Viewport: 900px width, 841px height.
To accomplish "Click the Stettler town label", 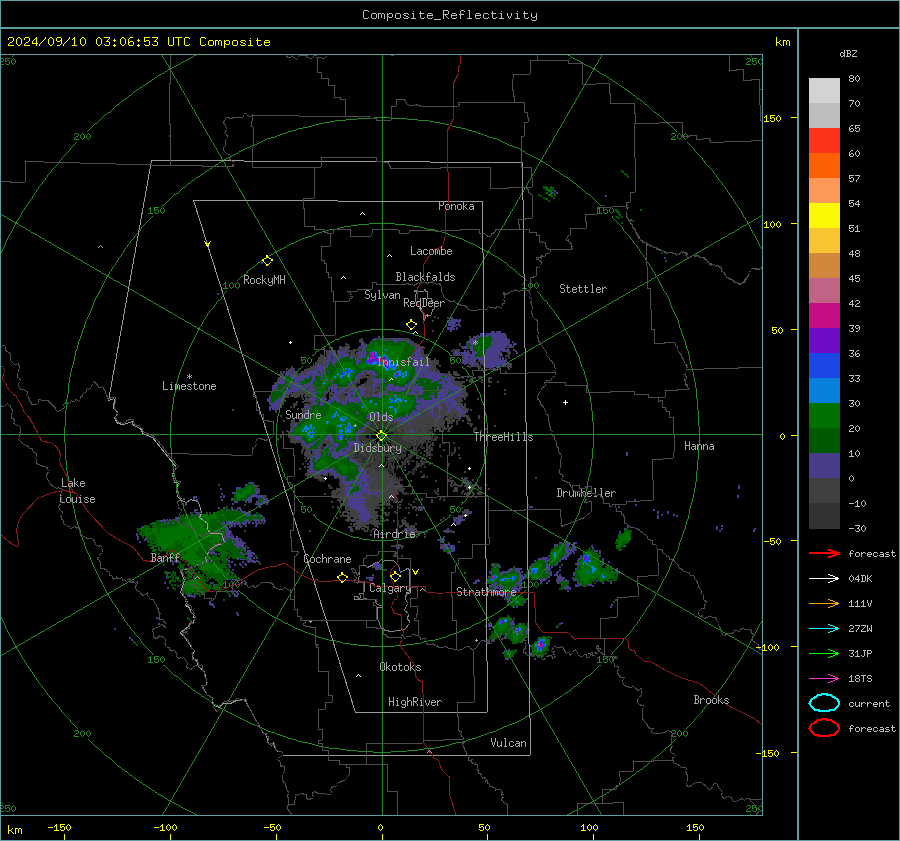I will (583, 289).
